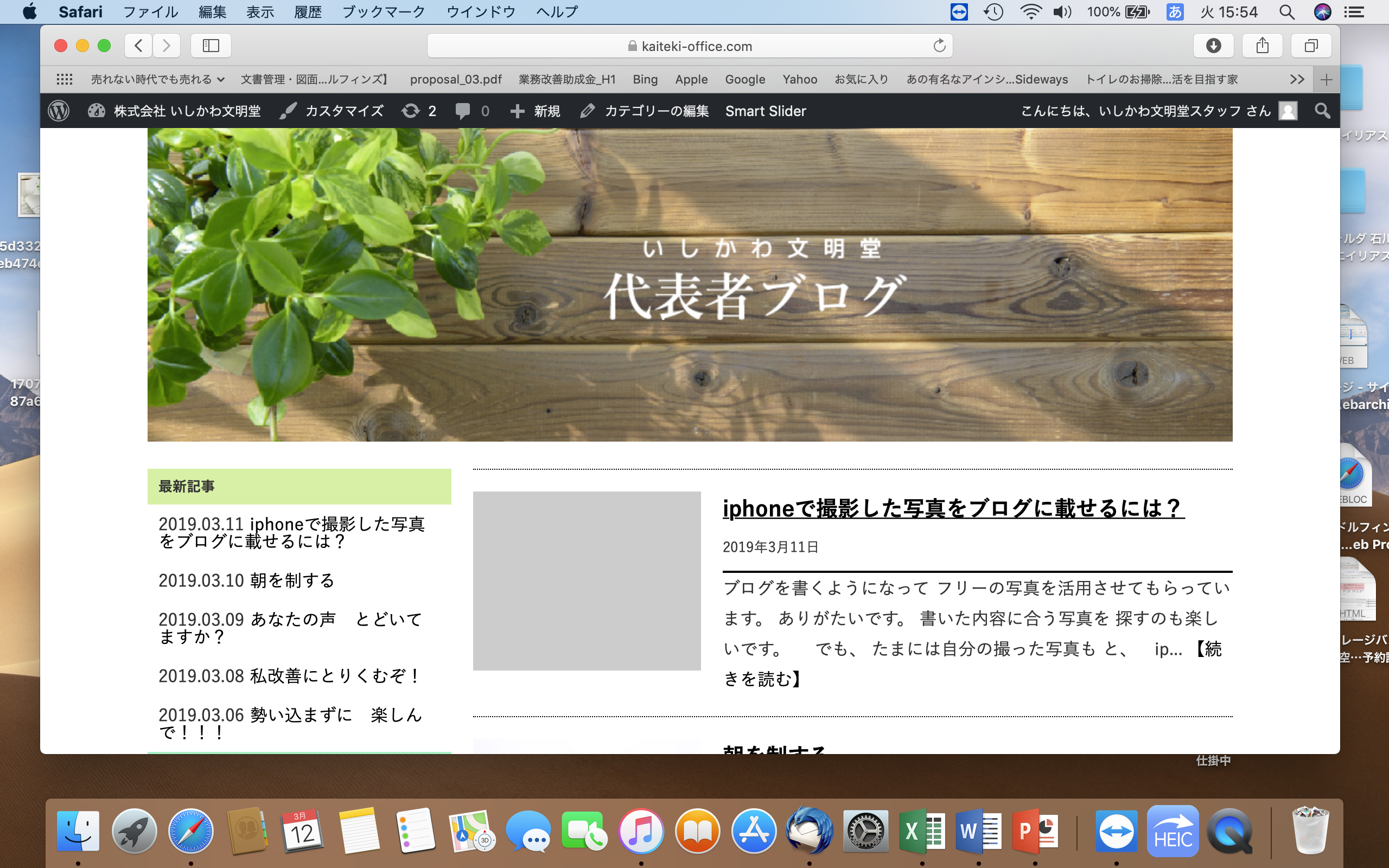Click the Safari downloads icon
Image resolution: width=1389 pixels, height=868 pixels.
tap(1213, 46)
